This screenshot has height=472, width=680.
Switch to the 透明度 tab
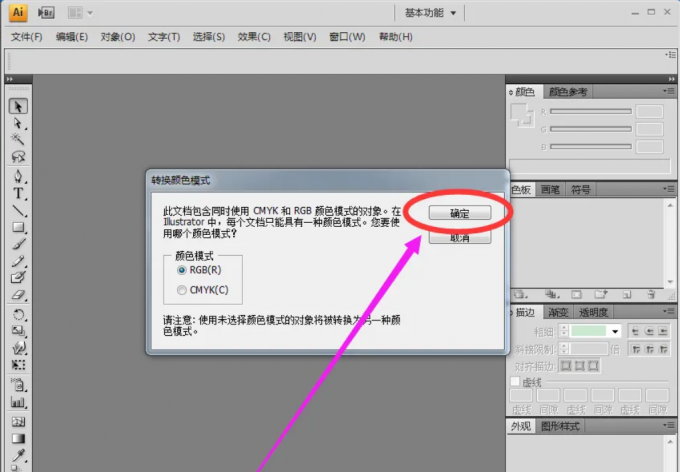(593, 312)
